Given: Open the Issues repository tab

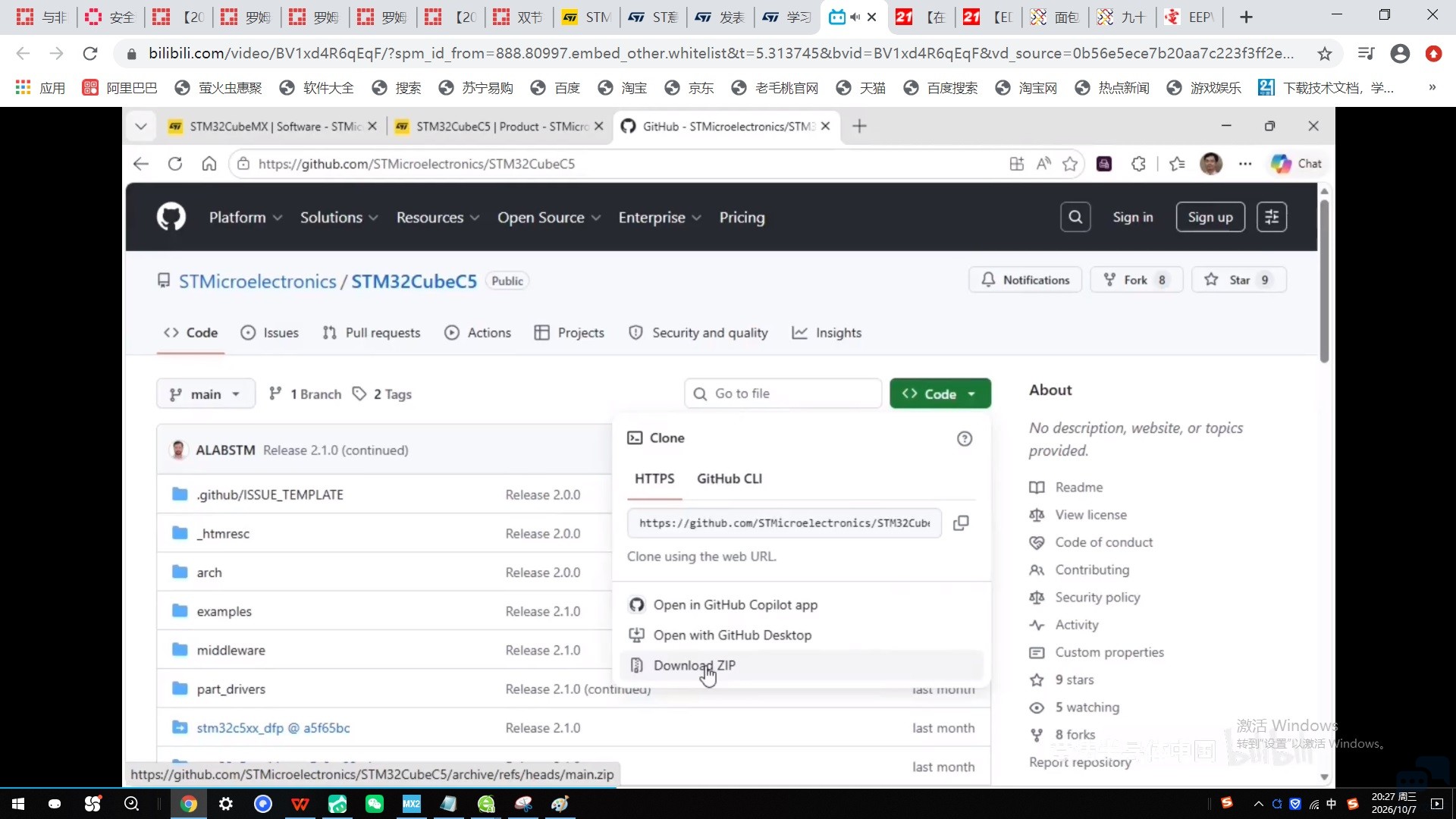Looking at the screenshot, I should 269,333.
